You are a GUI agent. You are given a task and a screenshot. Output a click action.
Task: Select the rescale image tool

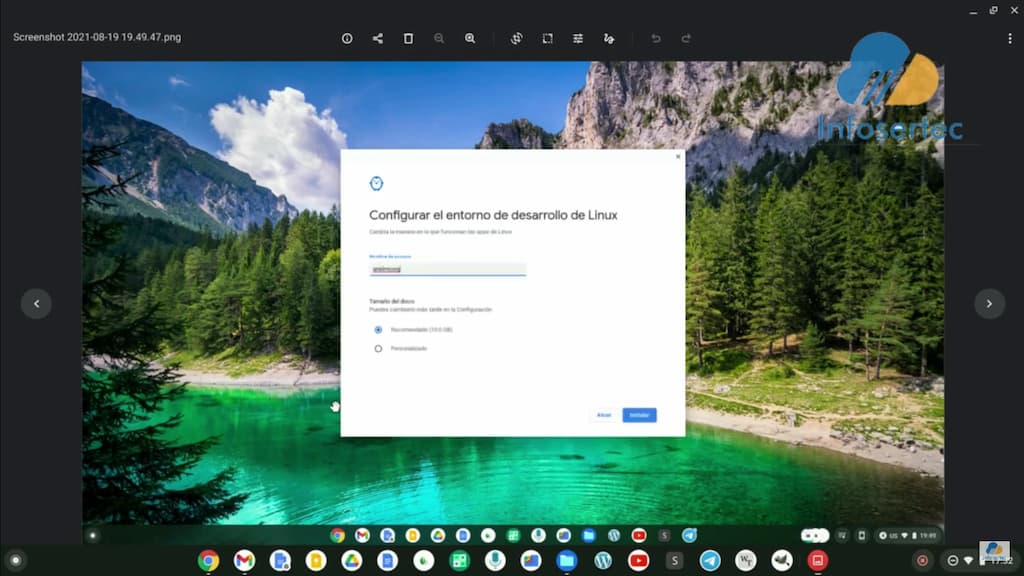[547, 38]
